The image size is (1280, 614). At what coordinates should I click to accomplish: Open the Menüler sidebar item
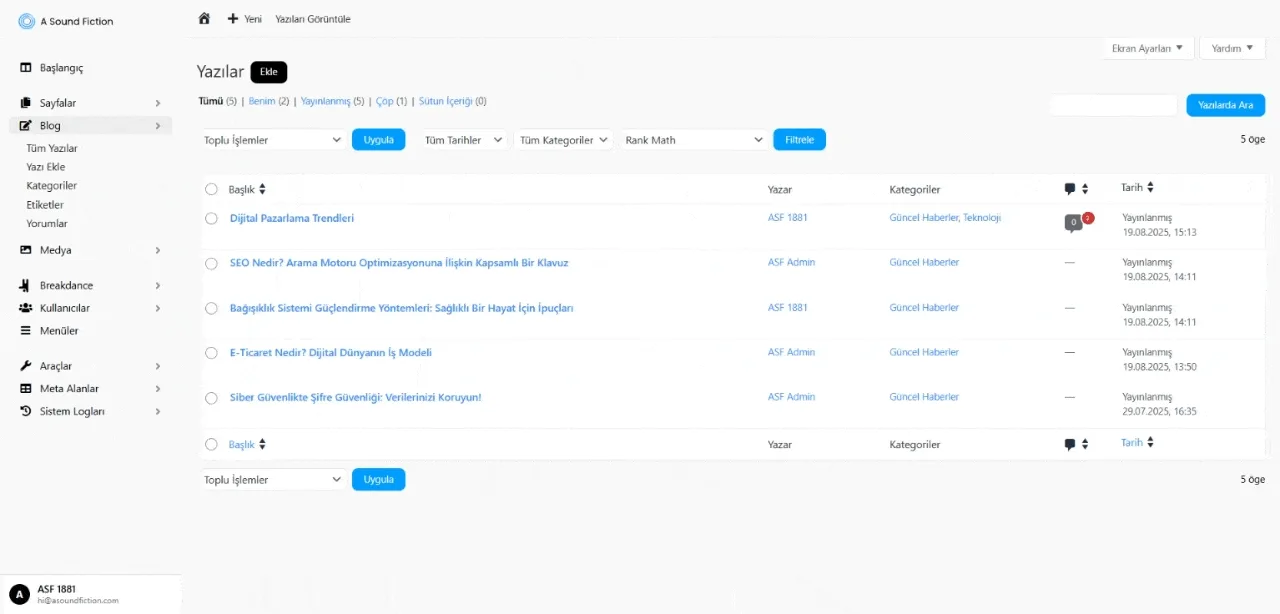coord(58,331)
